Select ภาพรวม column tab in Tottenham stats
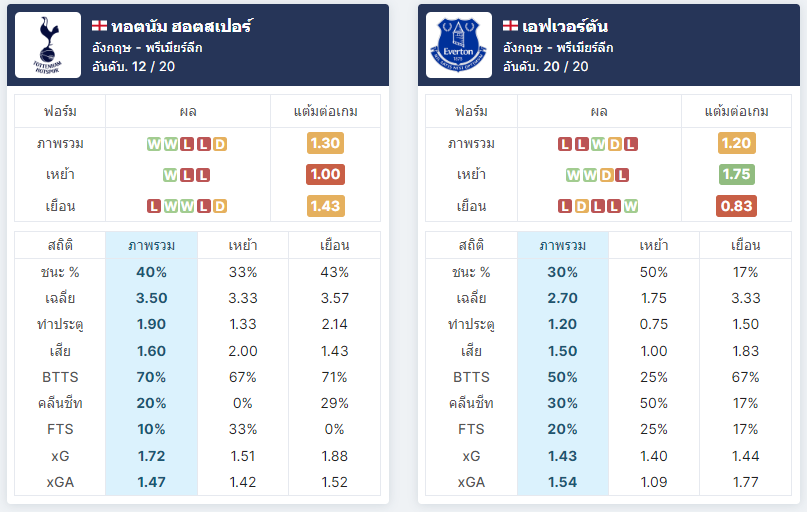Screen dimensions: 807x512 tap(151, 245)
